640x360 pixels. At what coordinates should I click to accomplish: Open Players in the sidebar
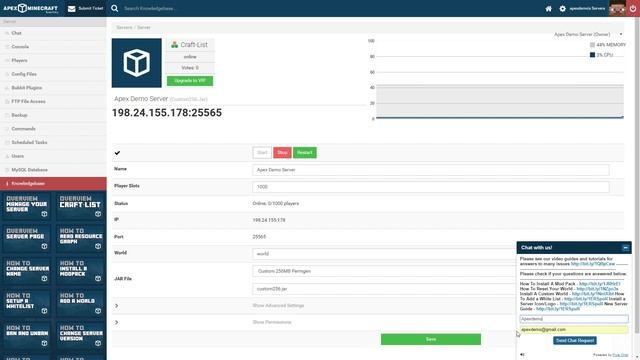pyautogui.click(x=53, y=60)
